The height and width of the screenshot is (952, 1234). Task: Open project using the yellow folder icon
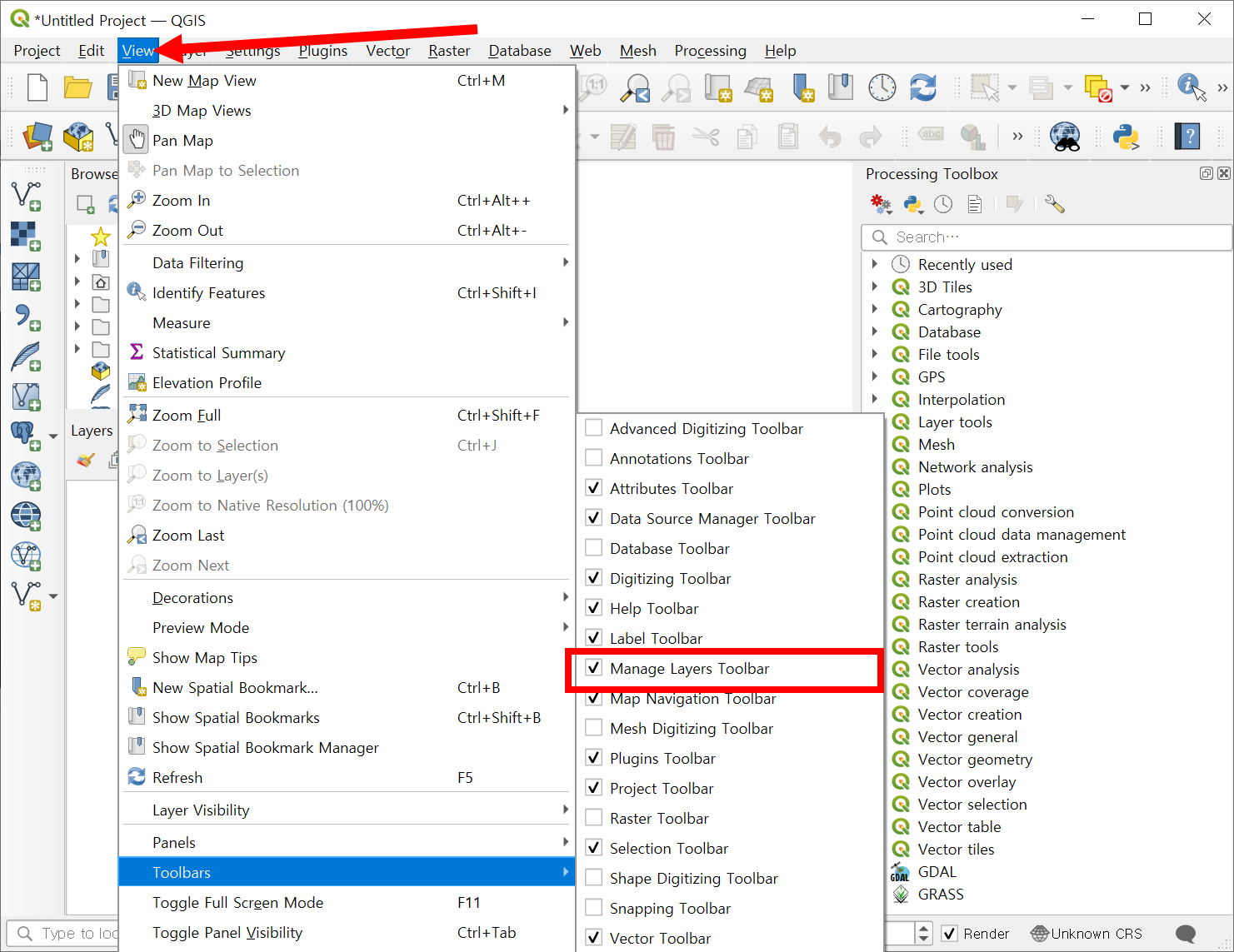pos(77,87)
